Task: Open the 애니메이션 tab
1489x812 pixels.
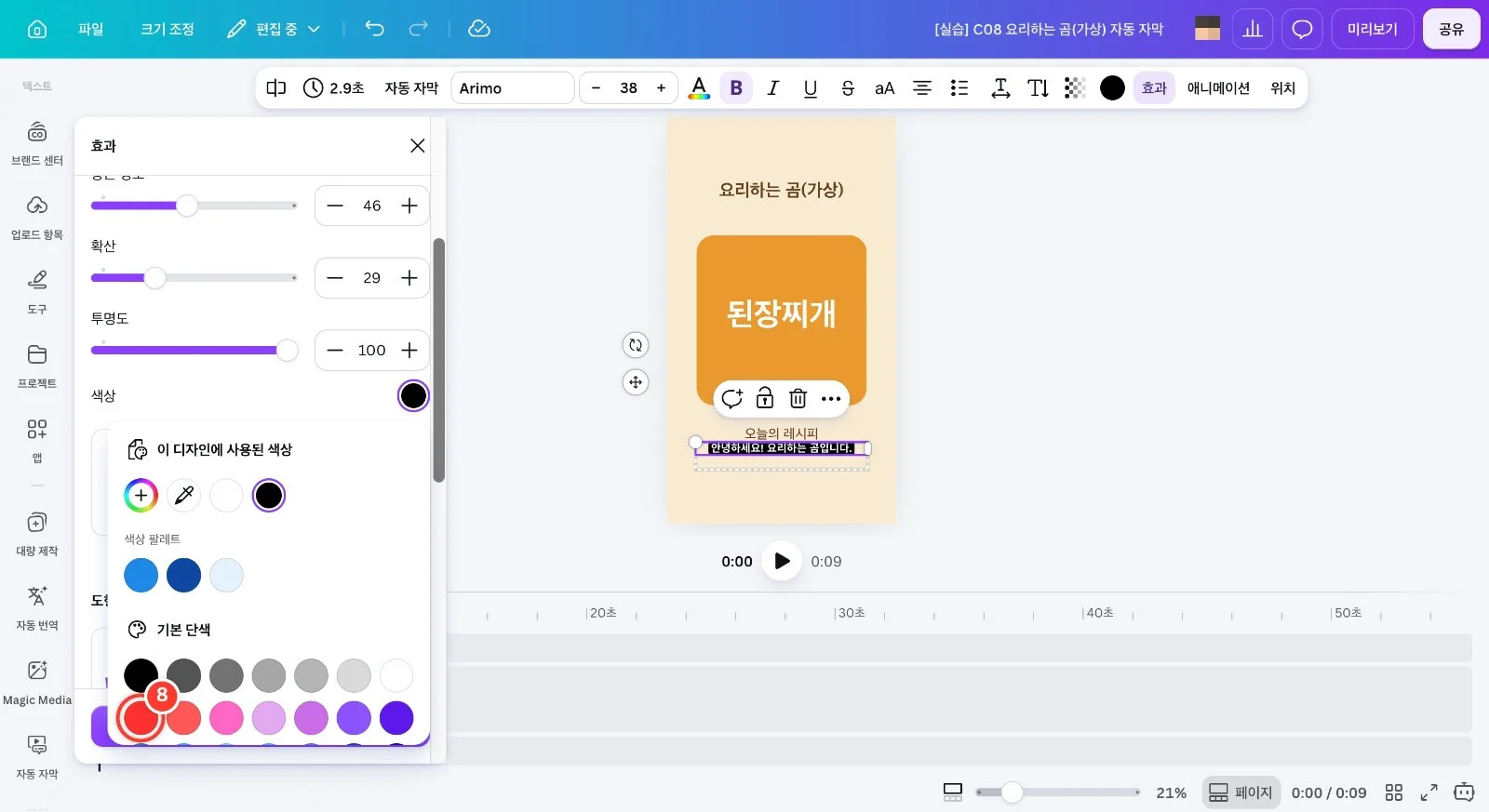Action: tap(1218, 88)
